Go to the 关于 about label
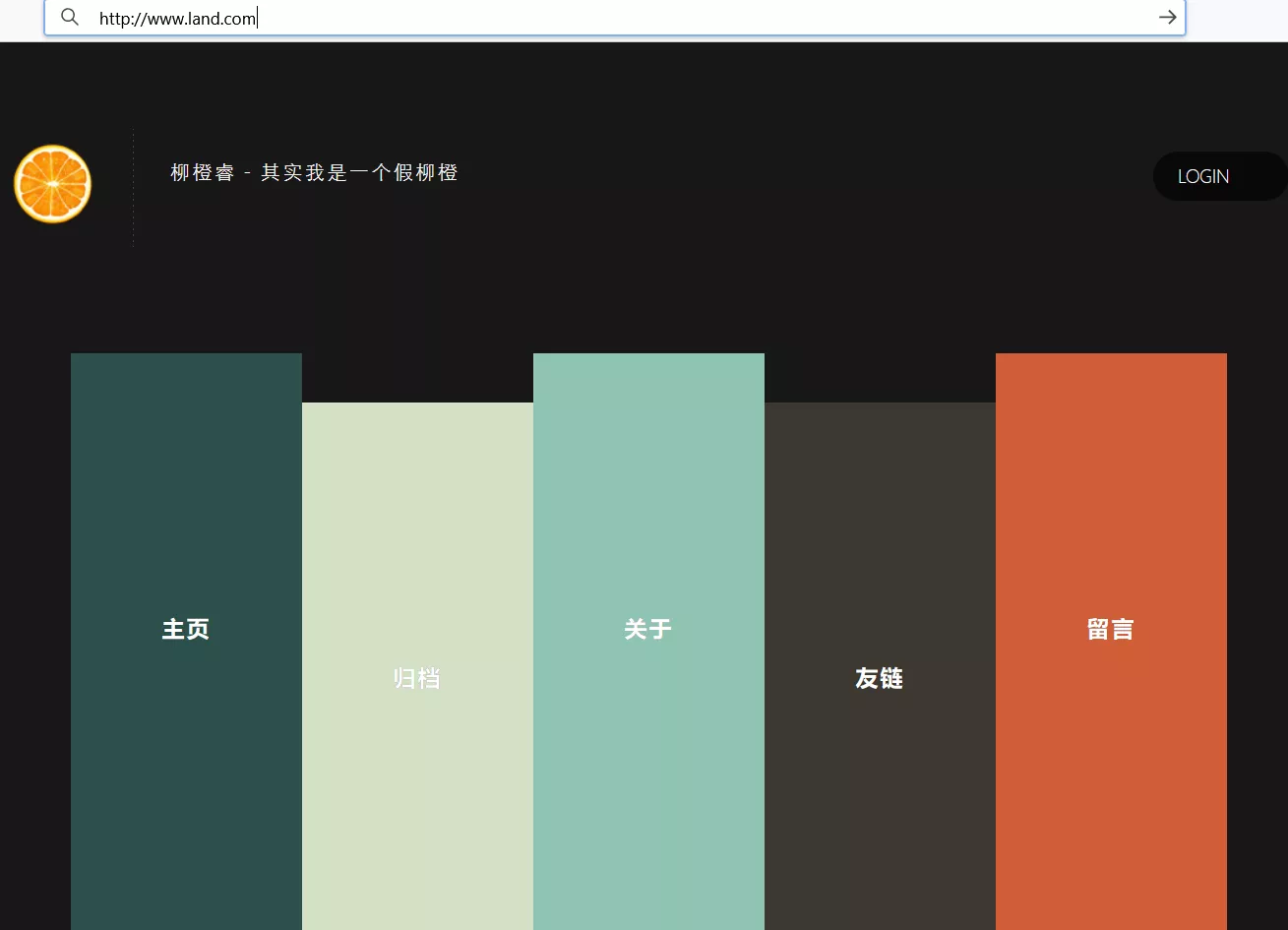The width and height of the screenshot is (1288, 930). [x=647, y=629]
